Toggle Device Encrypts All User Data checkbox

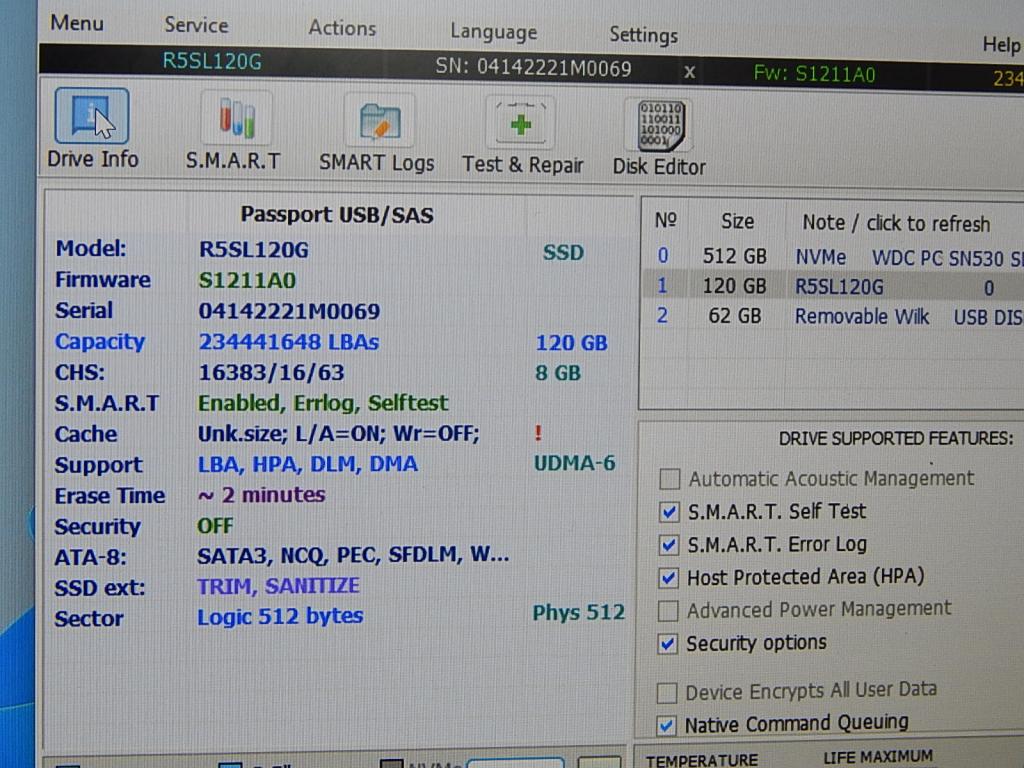tap(666, 693)
